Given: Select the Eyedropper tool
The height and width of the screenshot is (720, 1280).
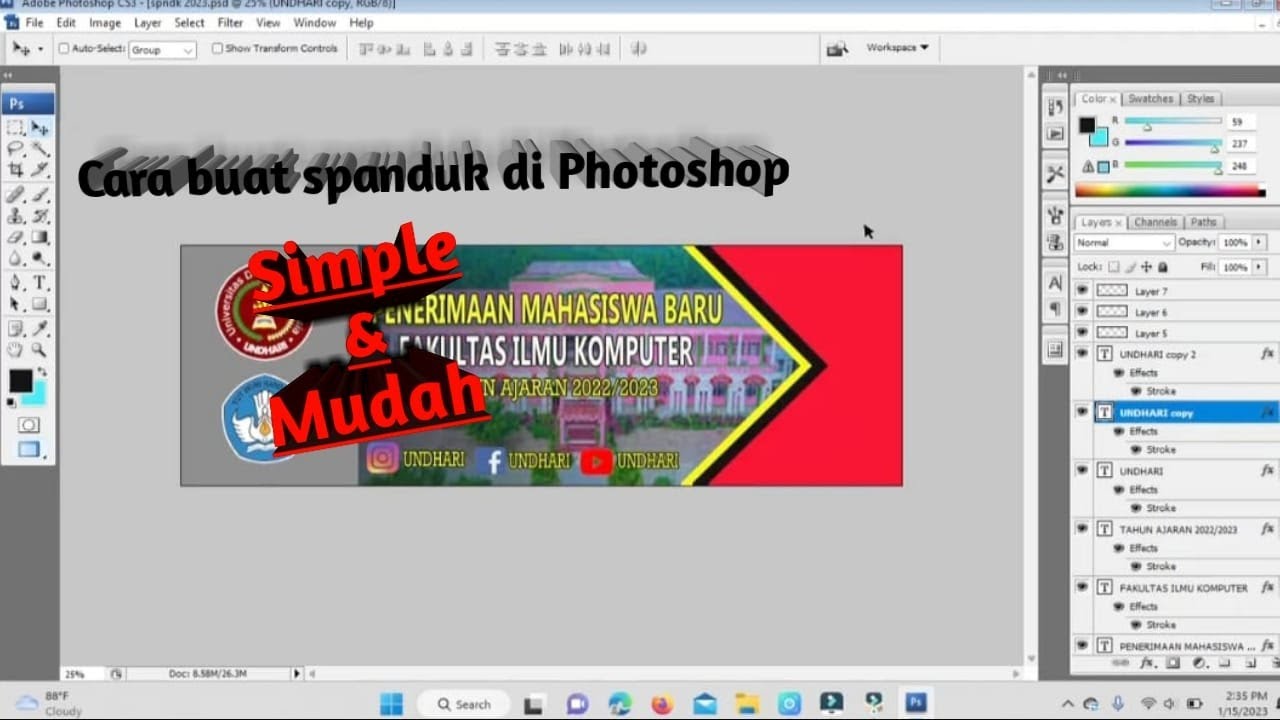Looking at the screenshot, I should pyautogui.click(x=40, y=328).
